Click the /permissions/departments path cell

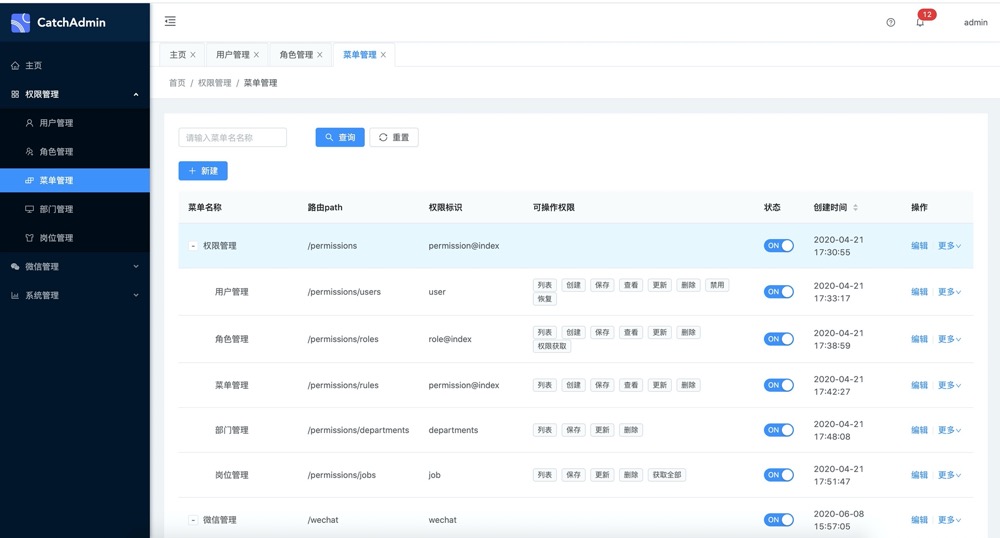click(x=358, y=430)
